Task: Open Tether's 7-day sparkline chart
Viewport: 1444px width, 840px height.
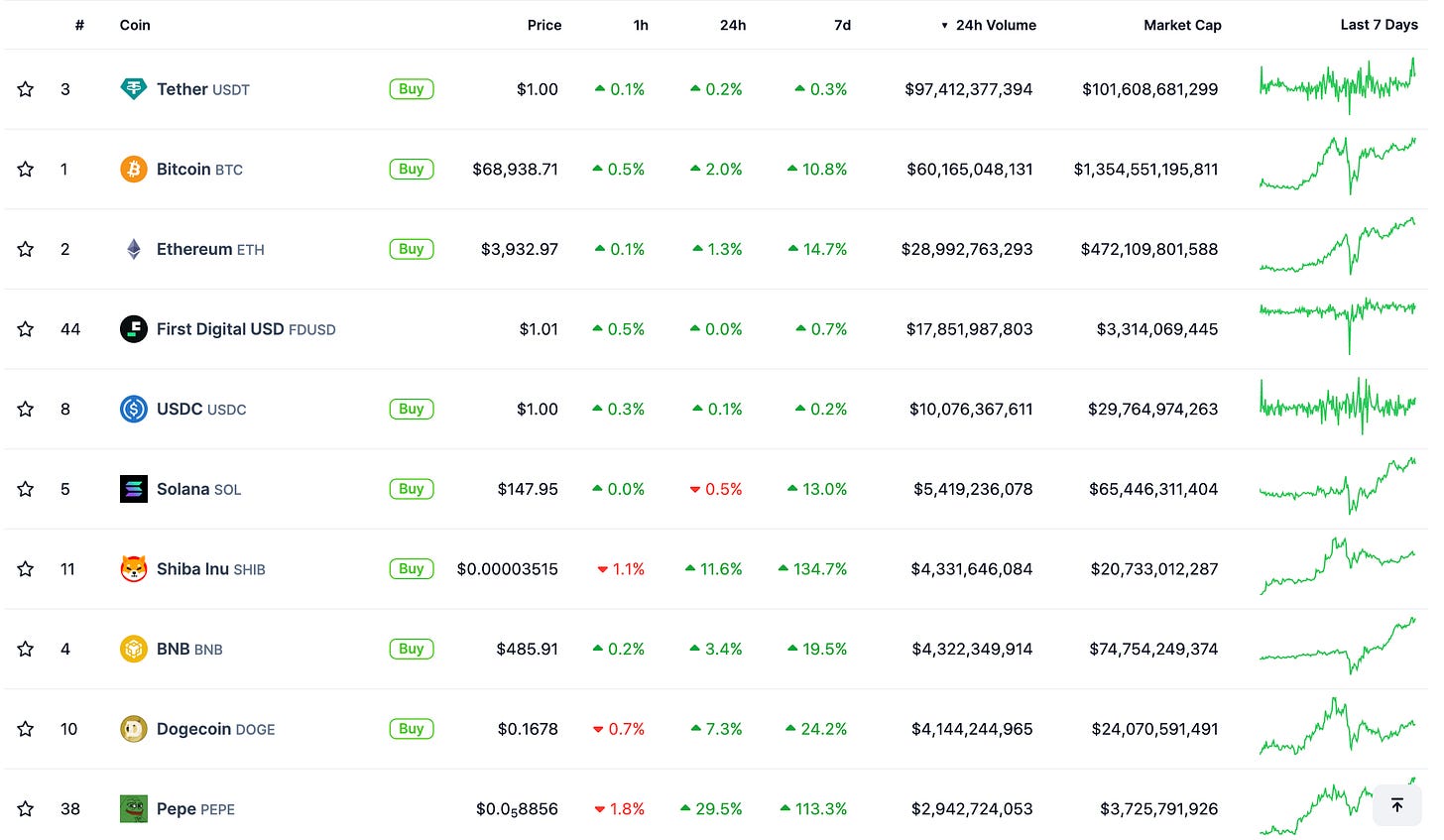Action: (x=1338, y=86)
